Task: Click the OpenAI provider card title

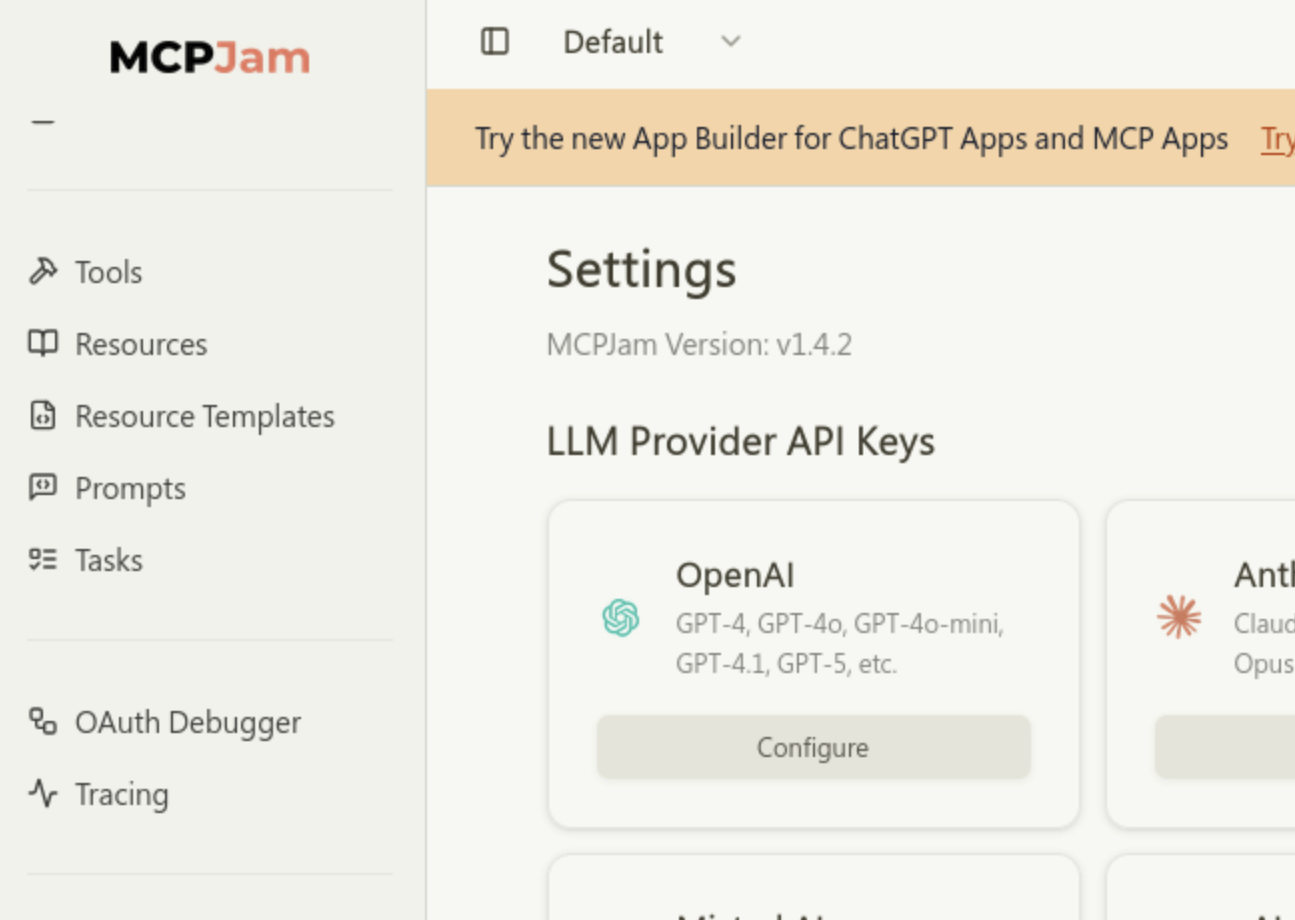Action: coord(735,575)
